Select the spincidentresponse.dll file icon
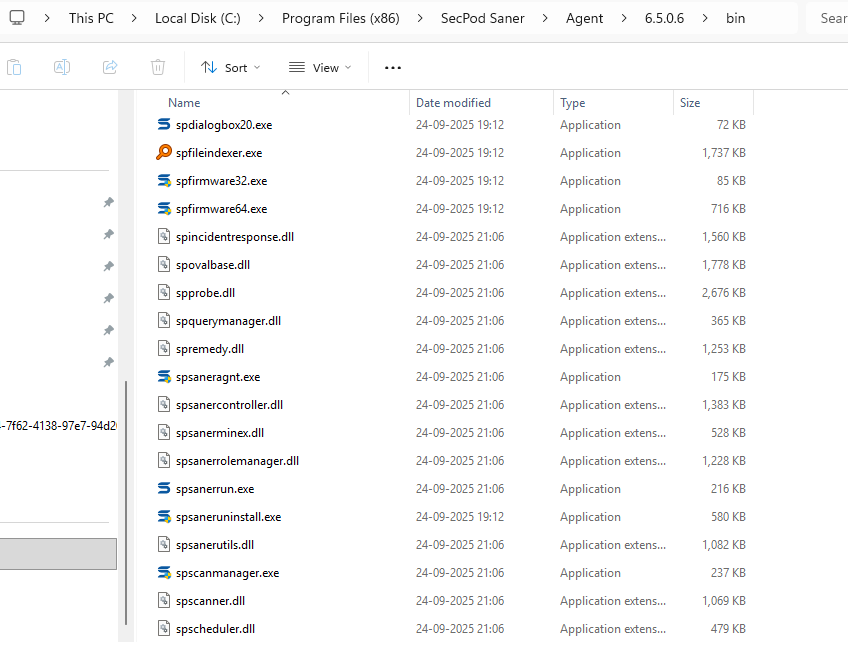Screen dimensions: 848x661 pos(164,236)
